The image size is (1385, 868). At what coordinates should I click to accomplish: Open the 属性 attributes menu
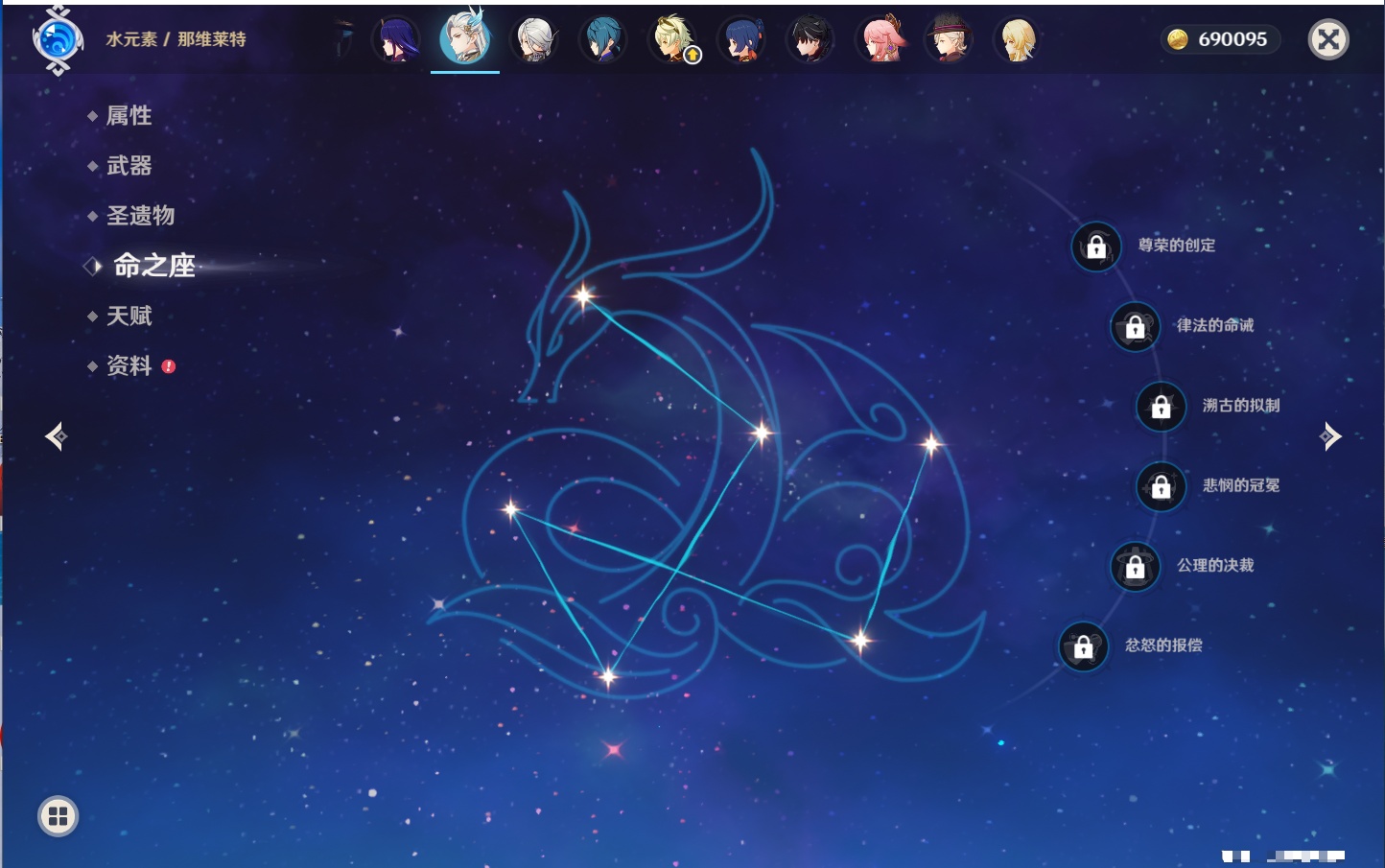tap(129, 116)
